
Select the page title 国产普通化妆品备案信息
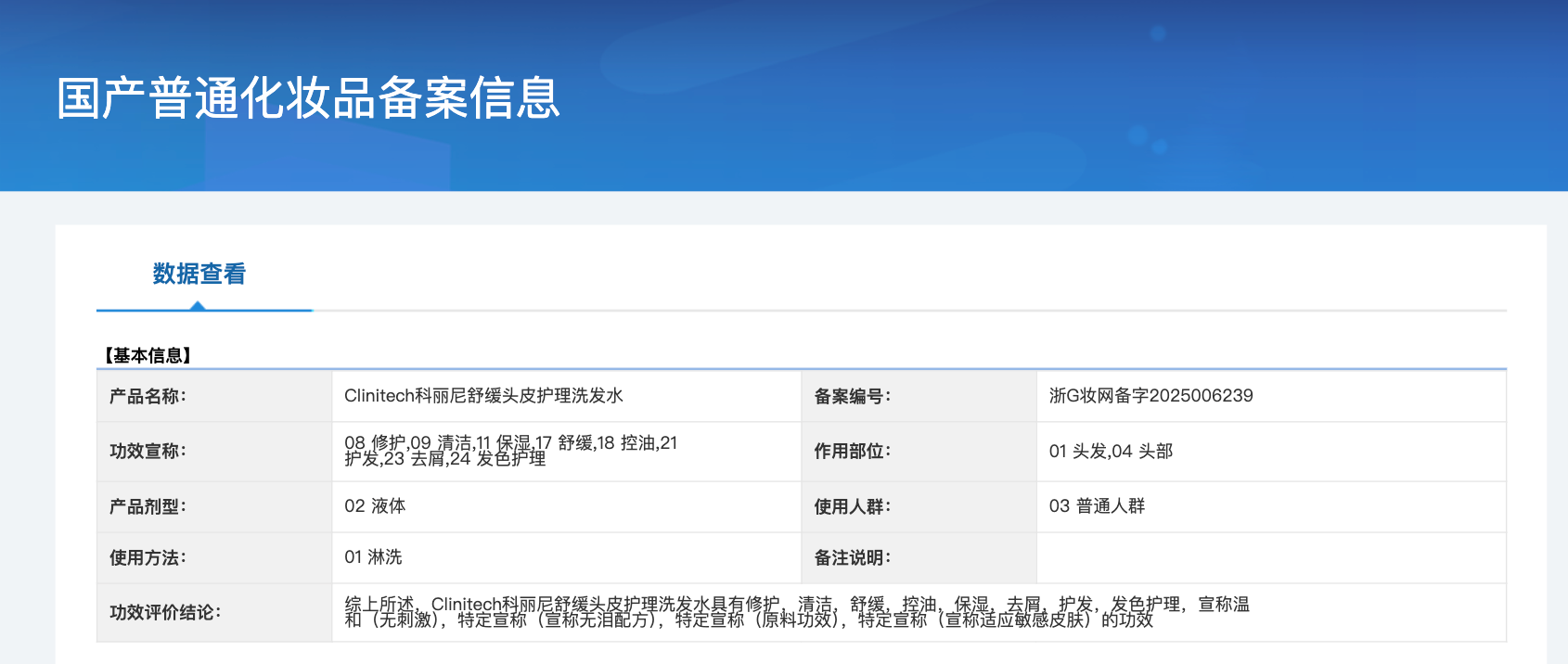pyautogui.click(x=309, y=98)
